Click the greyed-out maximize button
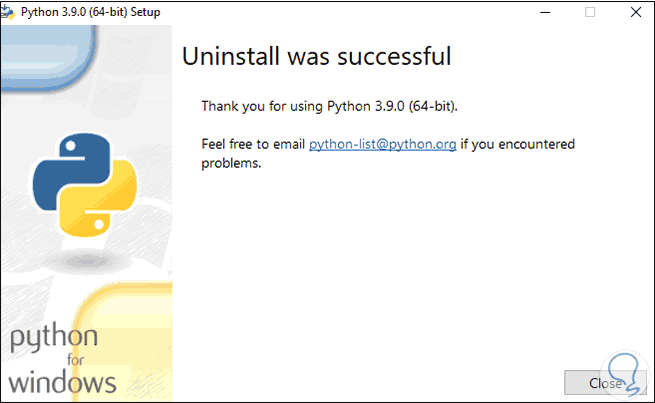Viewport: 655px width, 403px height. (x=590, y=12)
